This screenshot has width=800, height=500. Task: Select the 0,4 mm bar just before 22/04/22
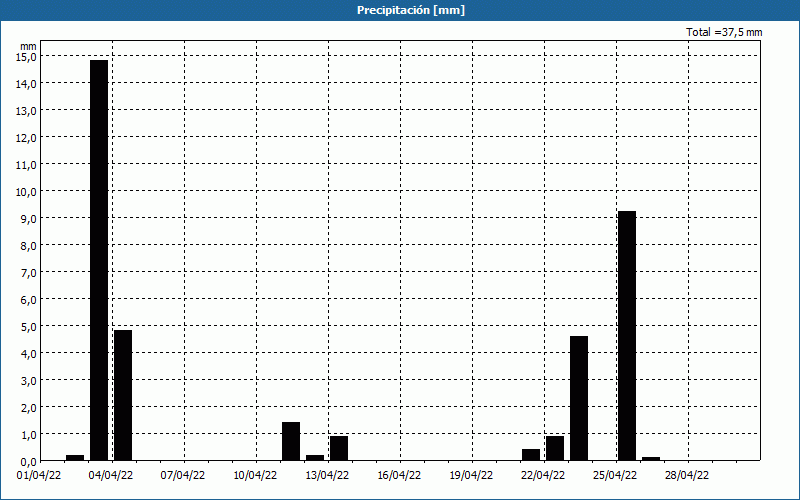(531, 455)
